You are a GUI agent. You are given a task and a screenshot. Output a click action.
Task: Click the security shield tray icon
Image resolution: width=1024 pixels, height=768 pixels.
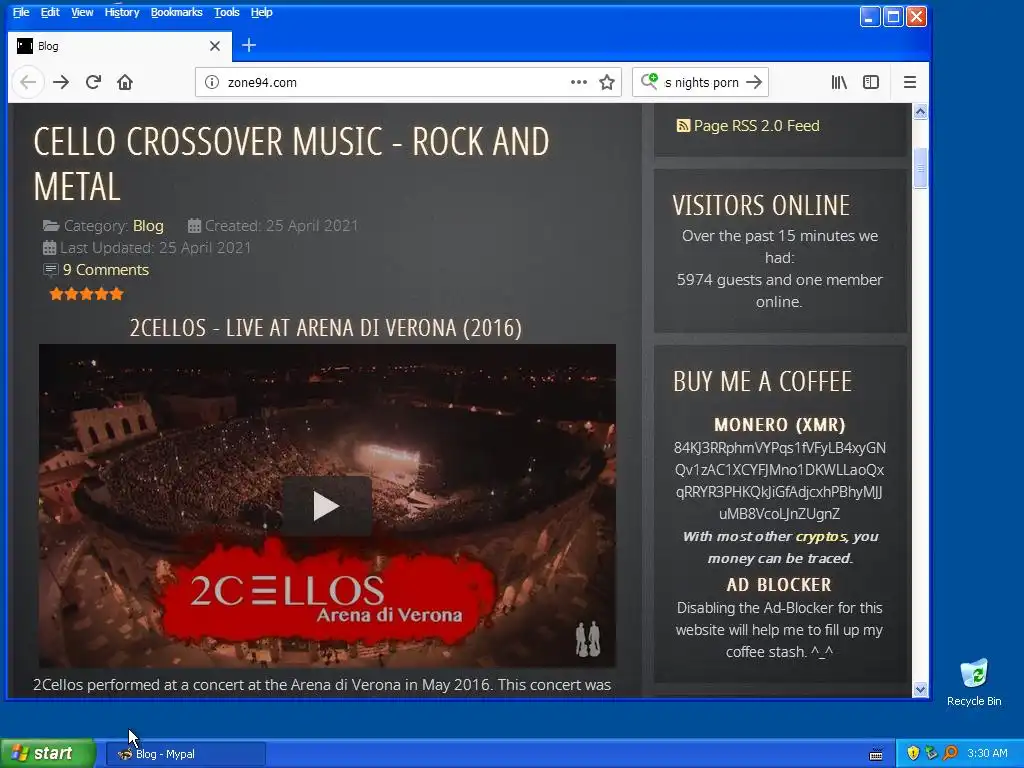(913, 754)
